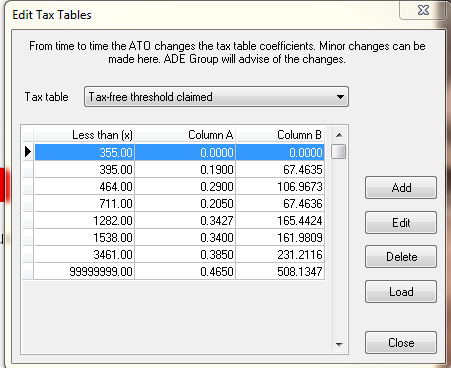This screenshot has height=368, width=451.
Task: Select the 395.00 threshold cell
Action: [84, 169]
